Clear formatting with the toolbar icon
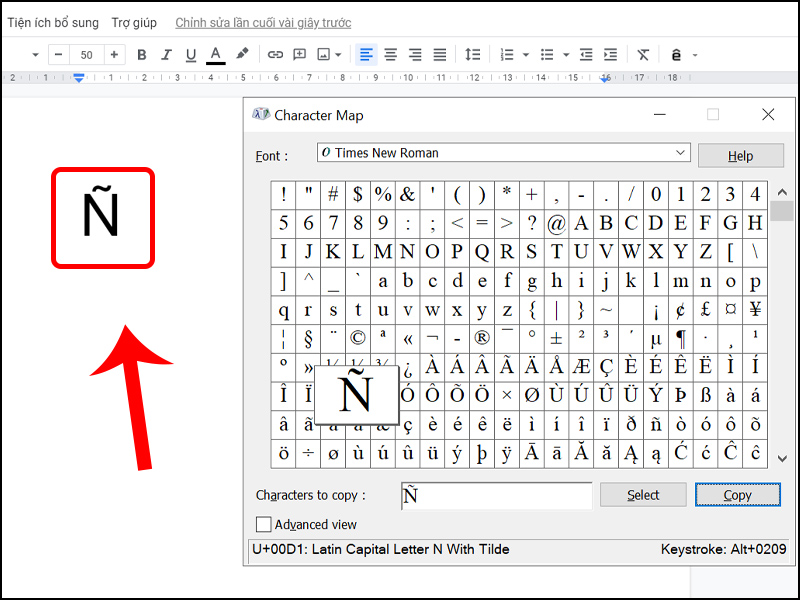Viewport: 800px width, 600px height. tap(643, 55)
